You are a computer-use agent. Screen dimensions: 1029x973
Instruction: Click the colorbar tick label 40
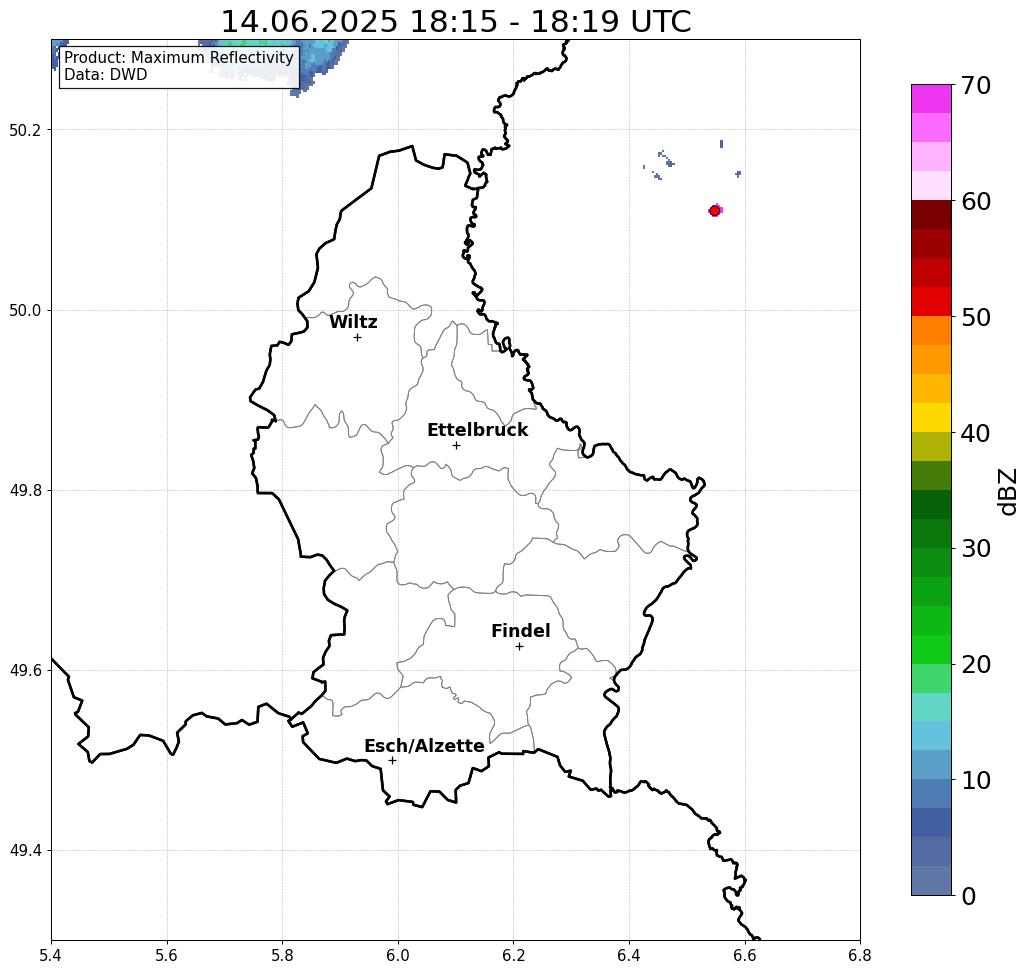(976, 433)
